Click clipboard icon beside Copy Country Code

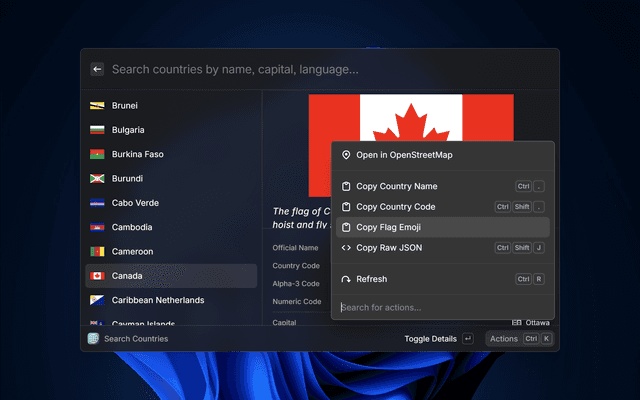point(346,207)
